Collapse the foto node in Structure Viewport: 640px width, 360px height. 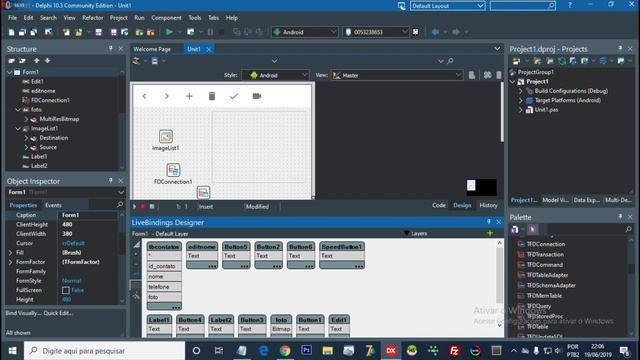[x=18, y=109]
